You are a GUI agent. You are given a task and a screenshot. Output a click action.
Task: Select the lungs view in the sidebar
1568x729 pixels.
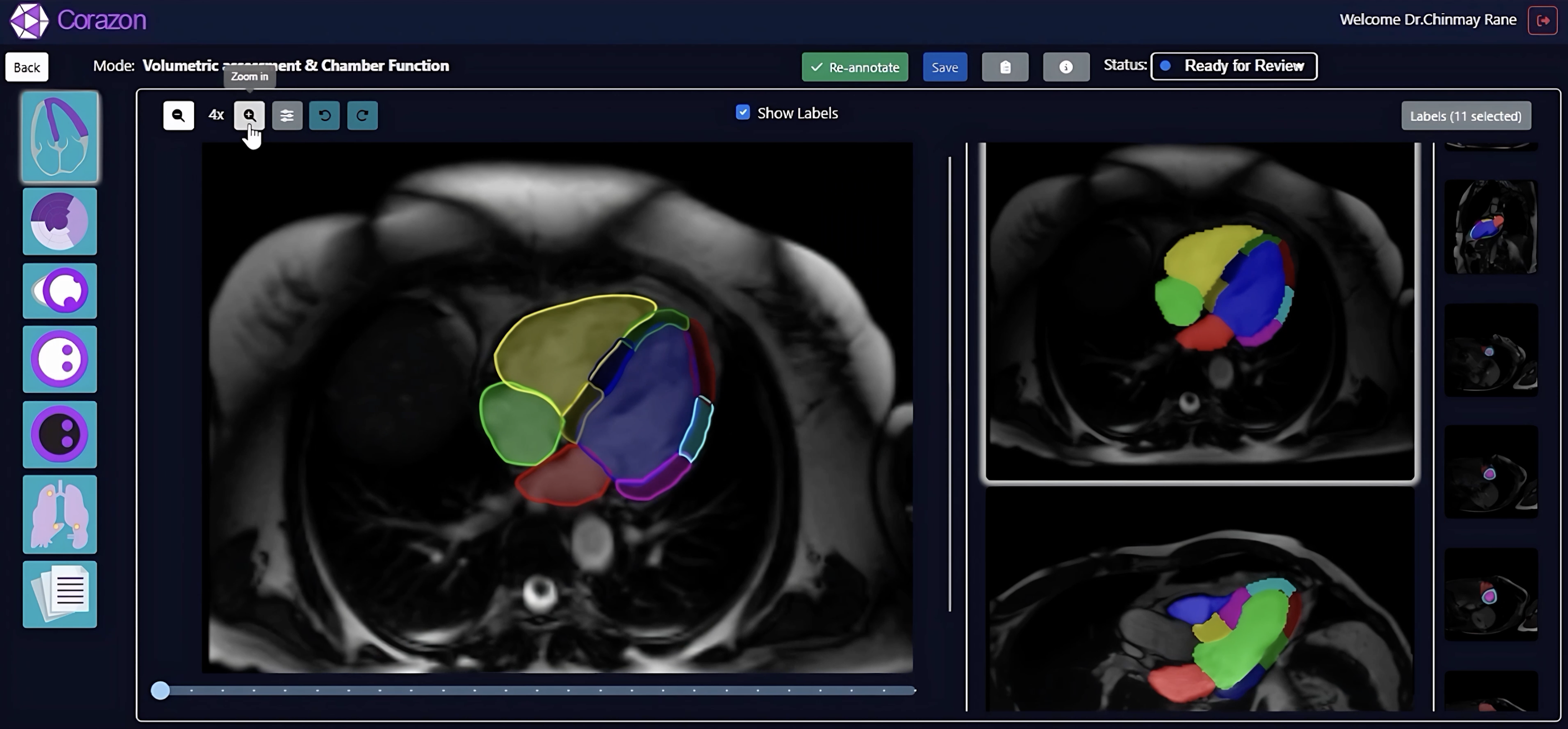pos(59,514)
